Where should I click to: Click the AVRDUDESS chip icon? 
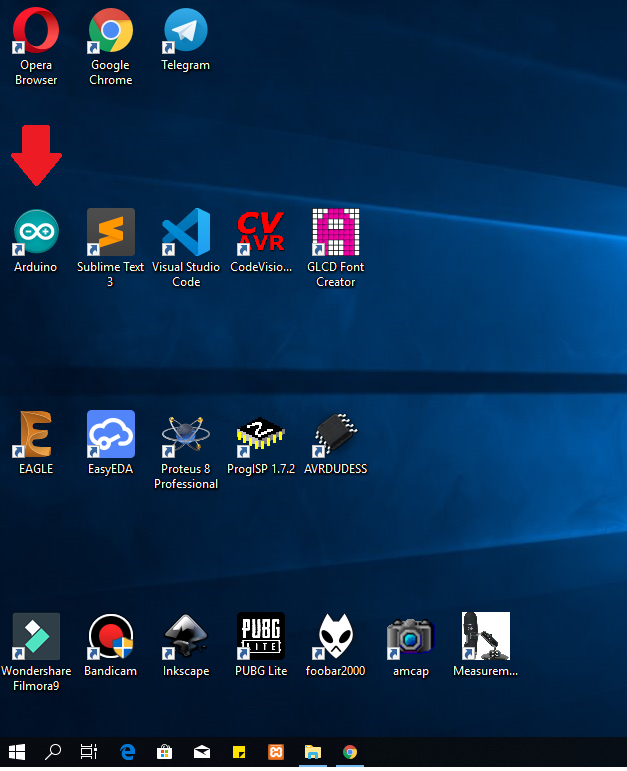pyautogui.click(x=336, y=434)
